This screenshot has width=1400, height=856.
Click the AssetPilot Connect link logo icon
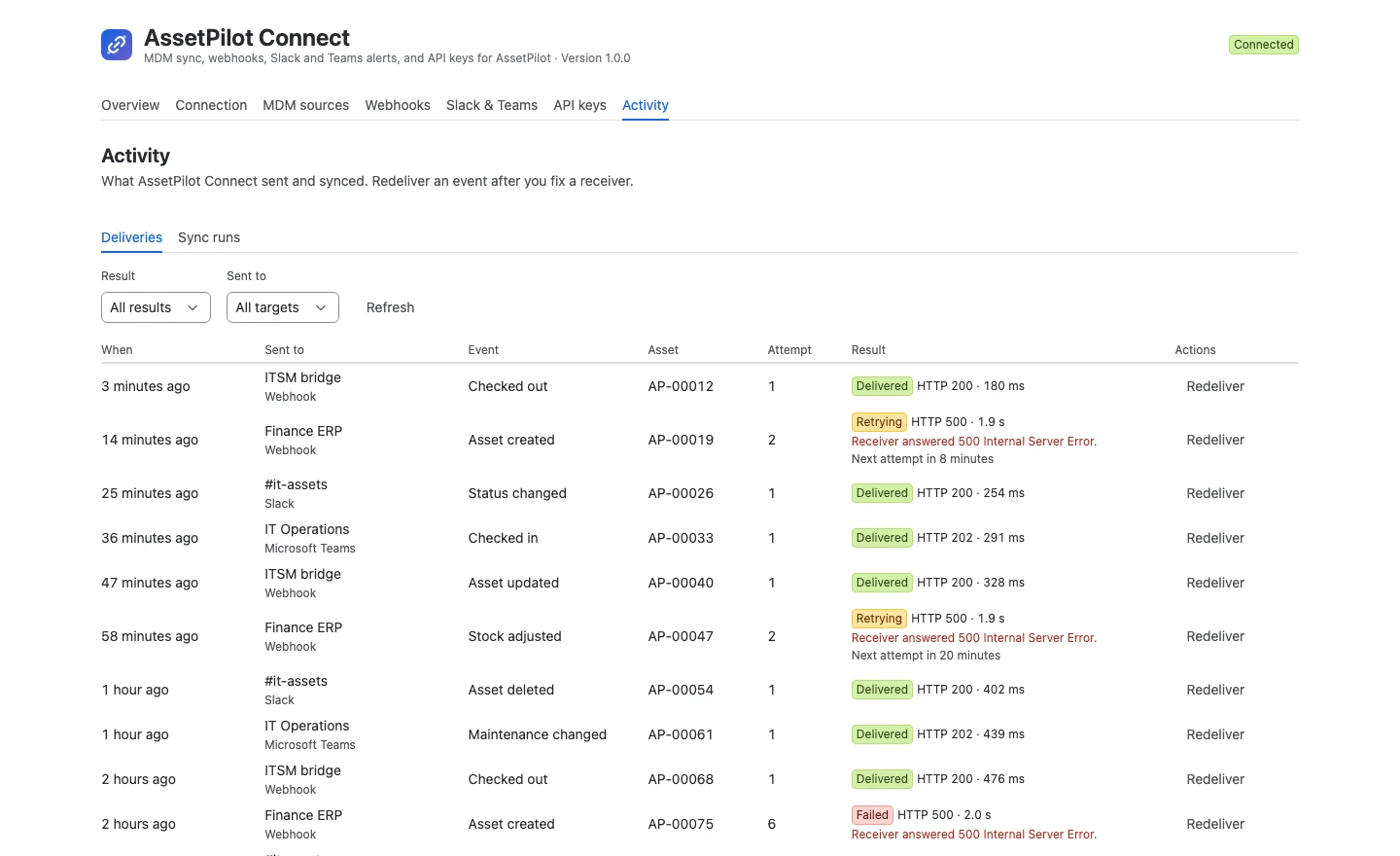(117, 45)
